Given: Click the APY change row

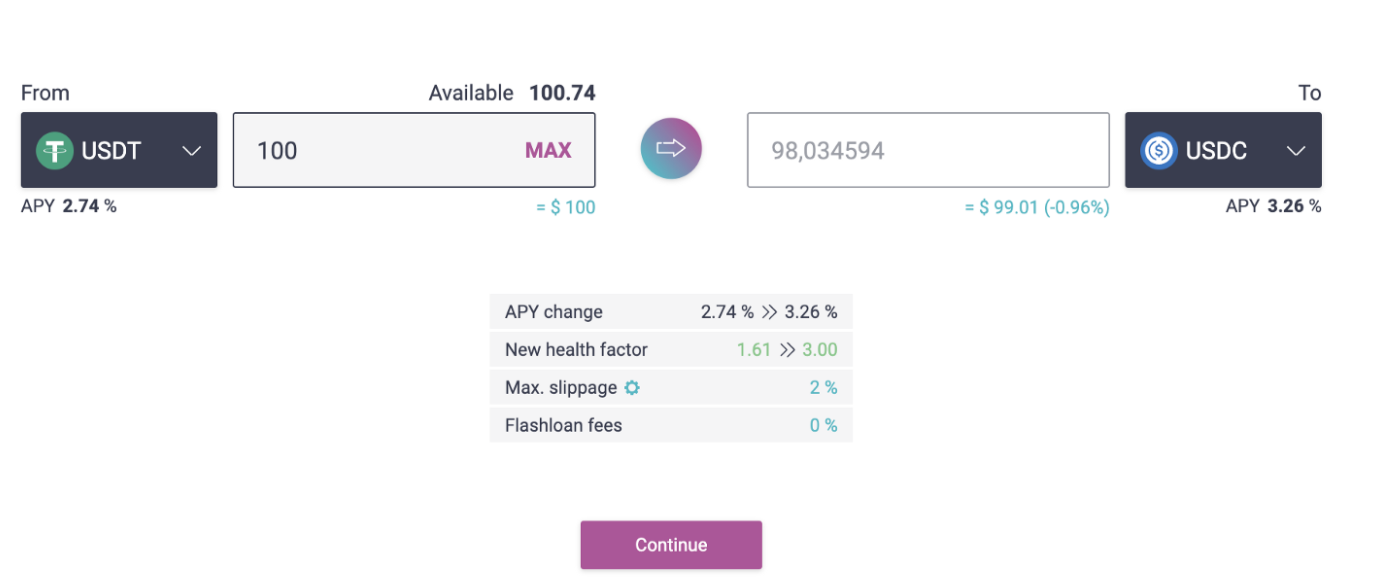Looking at the screenshot, I should [670, 312].
